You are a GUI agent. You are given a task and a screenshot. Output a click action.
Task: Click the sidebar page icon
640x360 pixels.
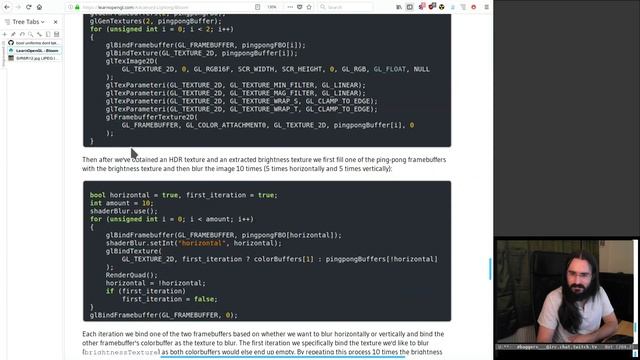tap(48, 34)
